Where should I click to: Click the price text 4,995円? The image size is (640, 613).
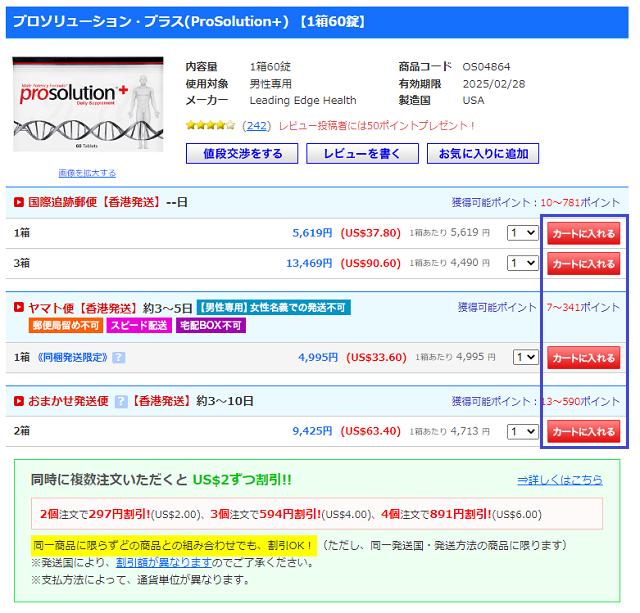(318, 358)
